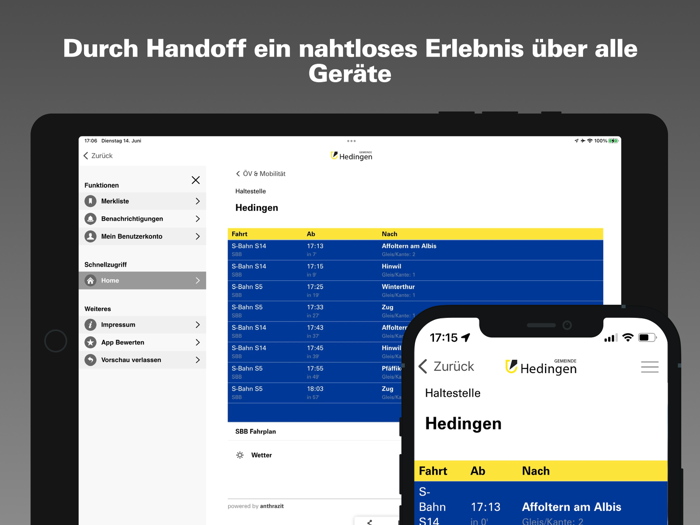Tap the iPad battery status icon
The image size is (700, 525).
[x=613, y=141]
